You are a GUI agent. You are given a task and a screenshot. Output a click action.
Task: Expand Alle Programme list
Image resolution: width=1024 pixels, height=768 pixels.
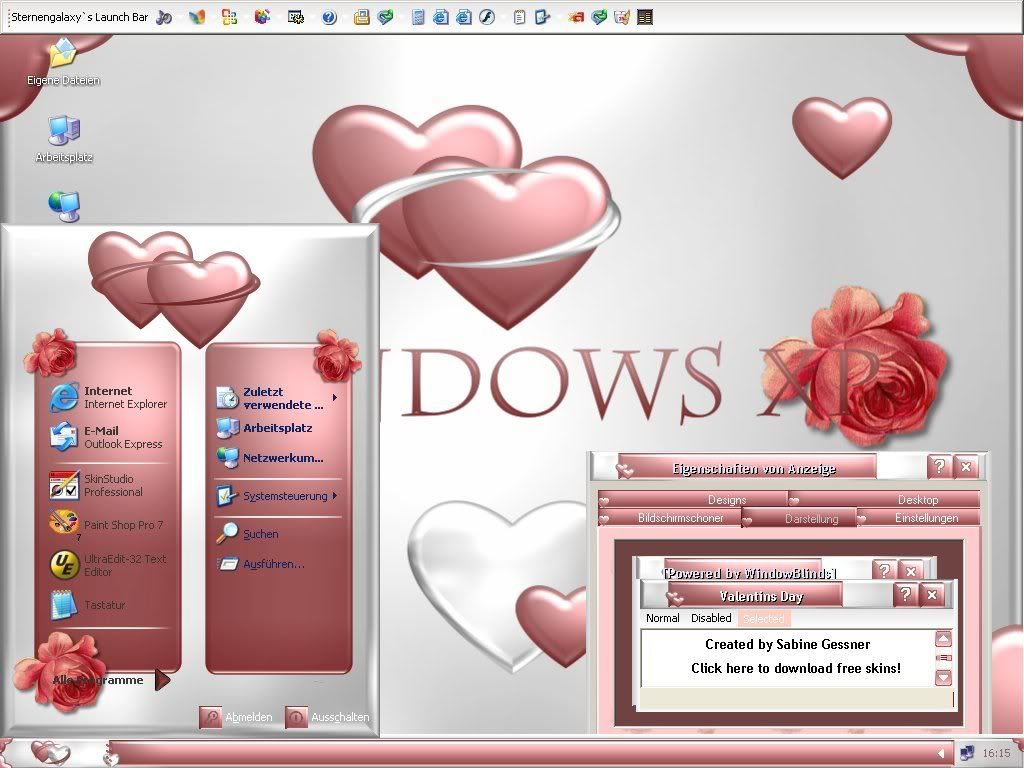111,680
